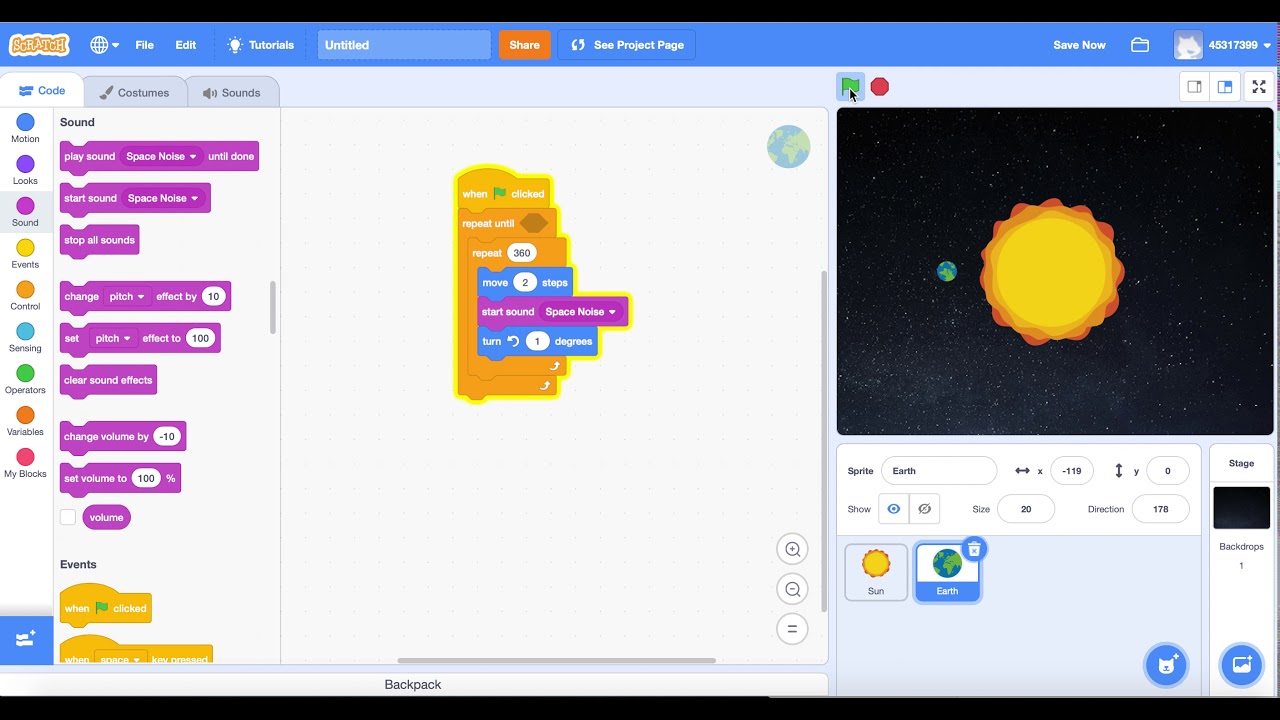Open the Edit menu
This screenshot has height=720, width=1280.
coord(186,45)
